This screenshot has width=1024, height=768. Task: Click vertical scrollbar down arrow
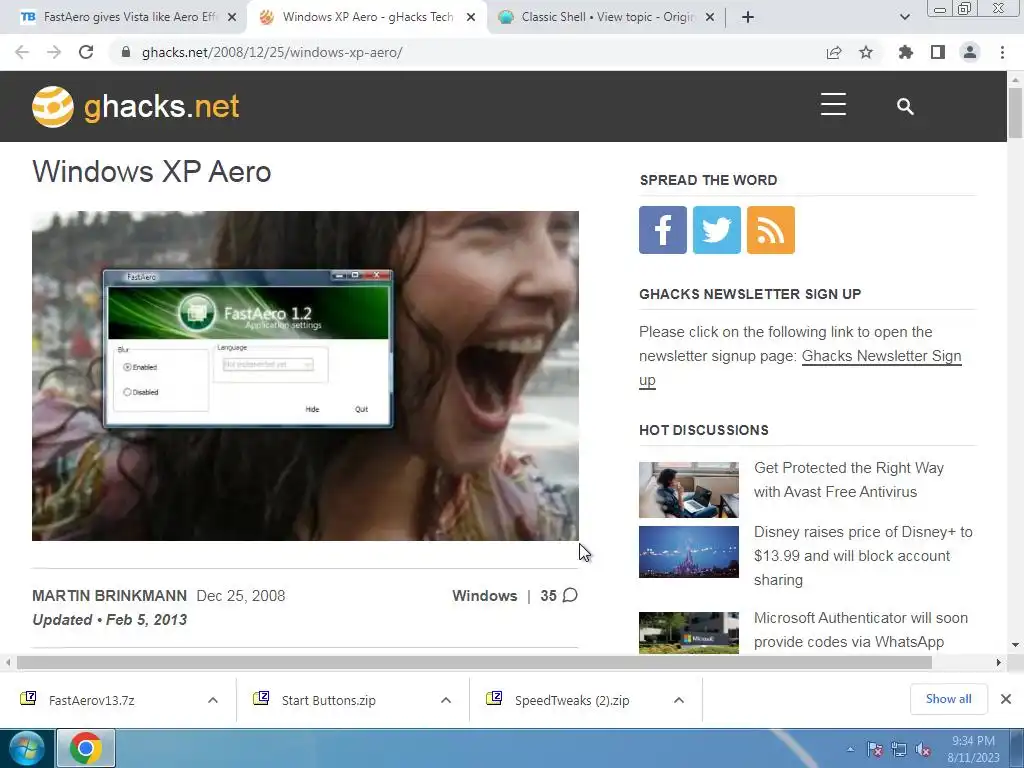click(x=1015, y=645)
